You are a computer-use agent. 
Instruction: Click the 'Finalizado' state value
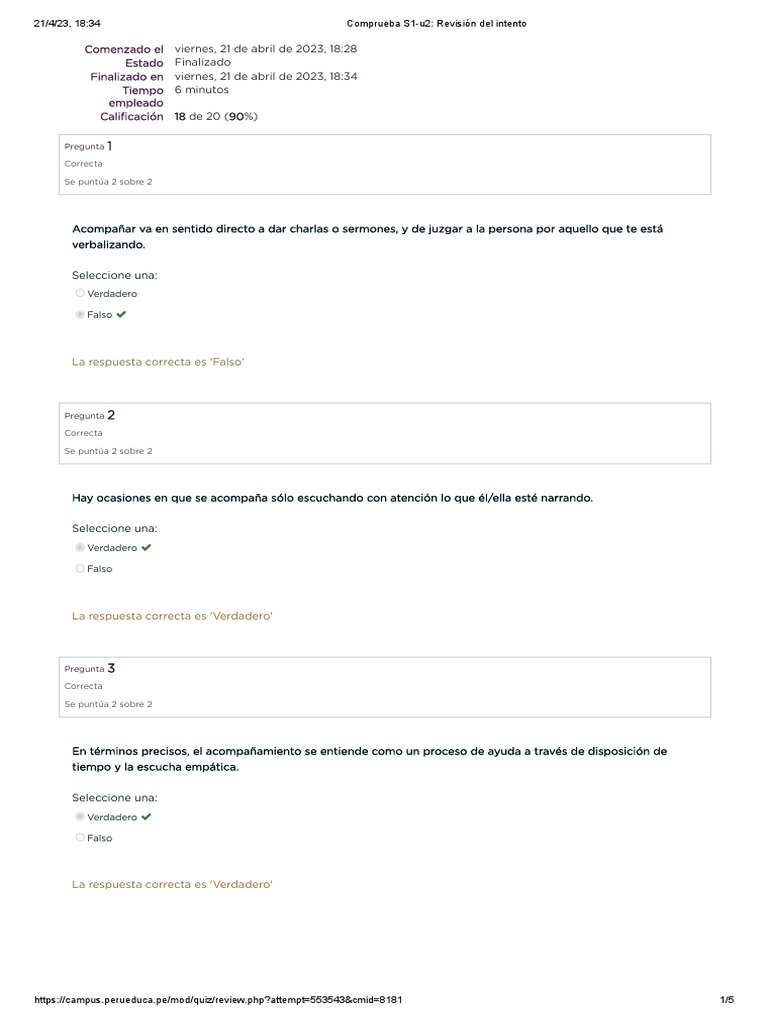pos(202,62)
